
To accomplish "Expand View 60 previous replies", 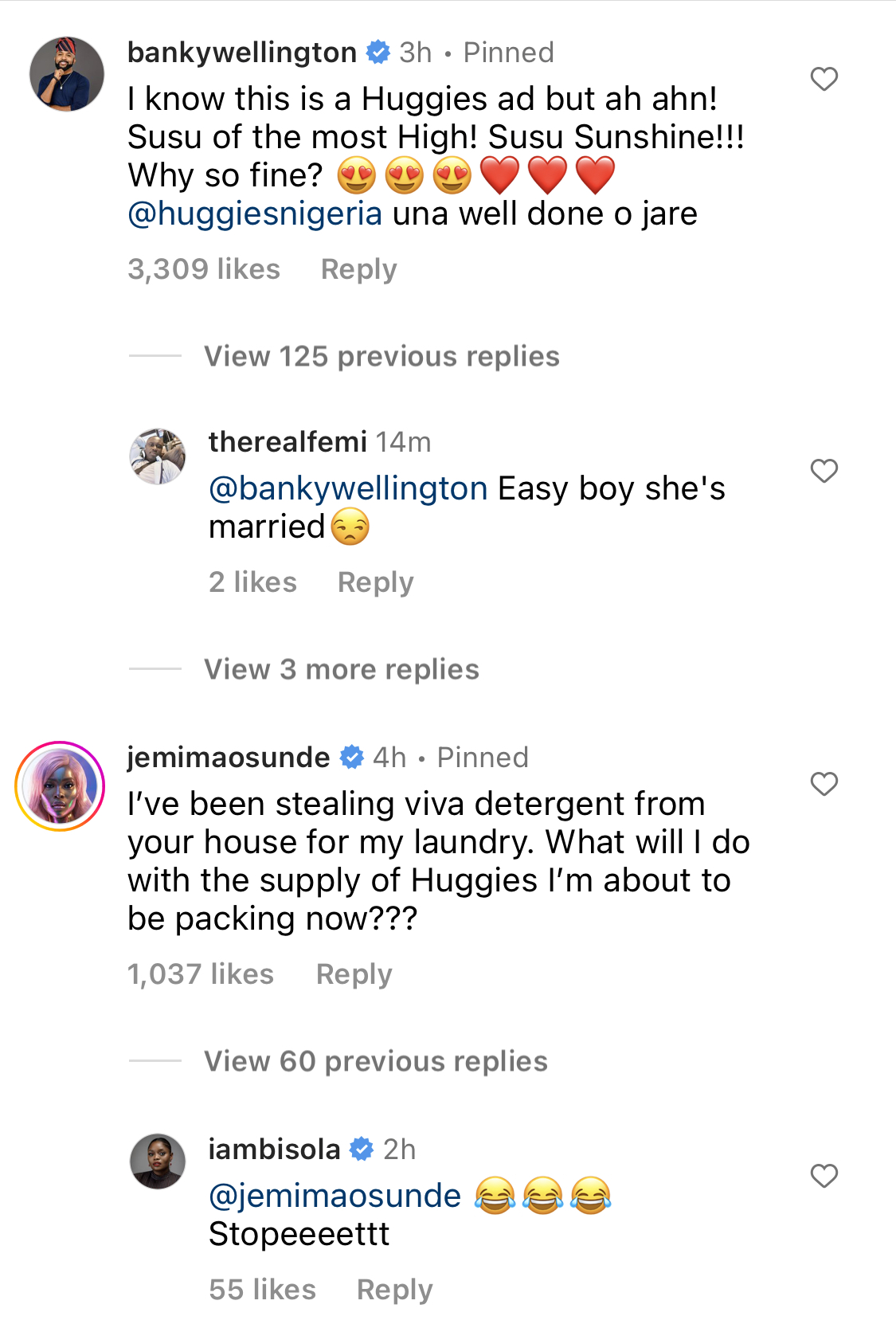I will [376, 1061].
